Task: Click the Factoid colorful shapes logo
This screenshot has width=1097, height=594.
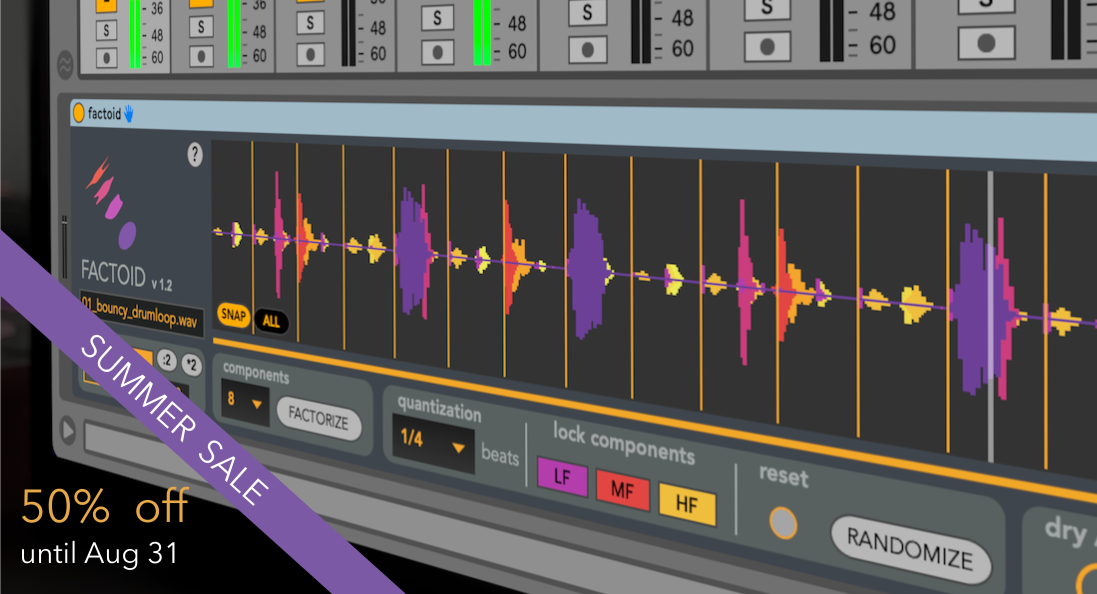Action: pyautogui.click(x=112, y=204)
